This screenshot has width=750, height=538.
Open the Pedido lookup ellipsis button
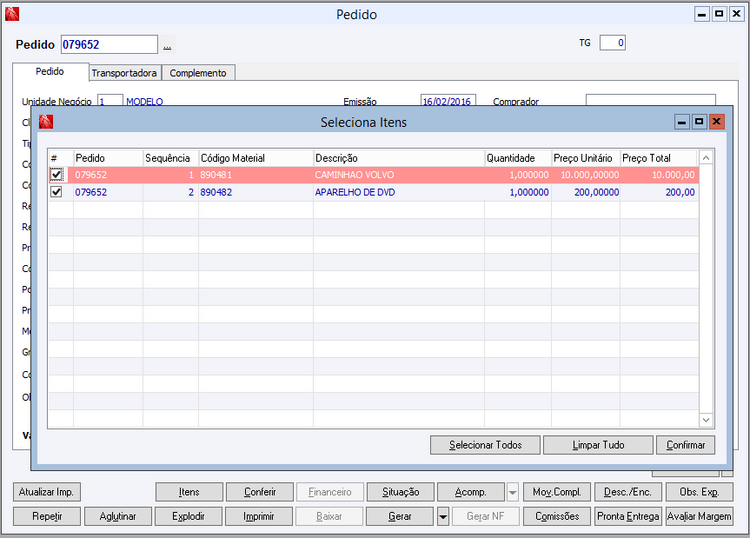point(167,44)
